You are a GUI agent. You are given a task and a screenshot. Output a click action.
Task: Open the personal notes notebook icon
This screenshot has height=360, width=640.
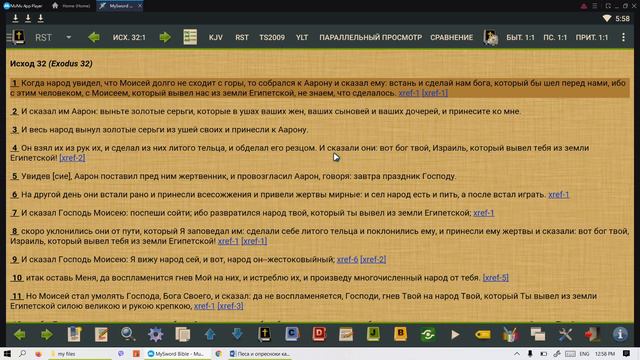point(346,334)
